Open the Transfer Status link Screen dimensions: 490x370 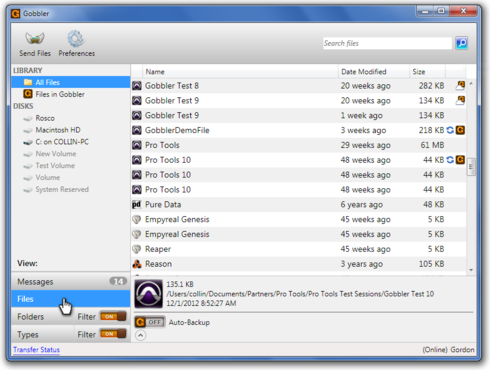tap(37, 350)
